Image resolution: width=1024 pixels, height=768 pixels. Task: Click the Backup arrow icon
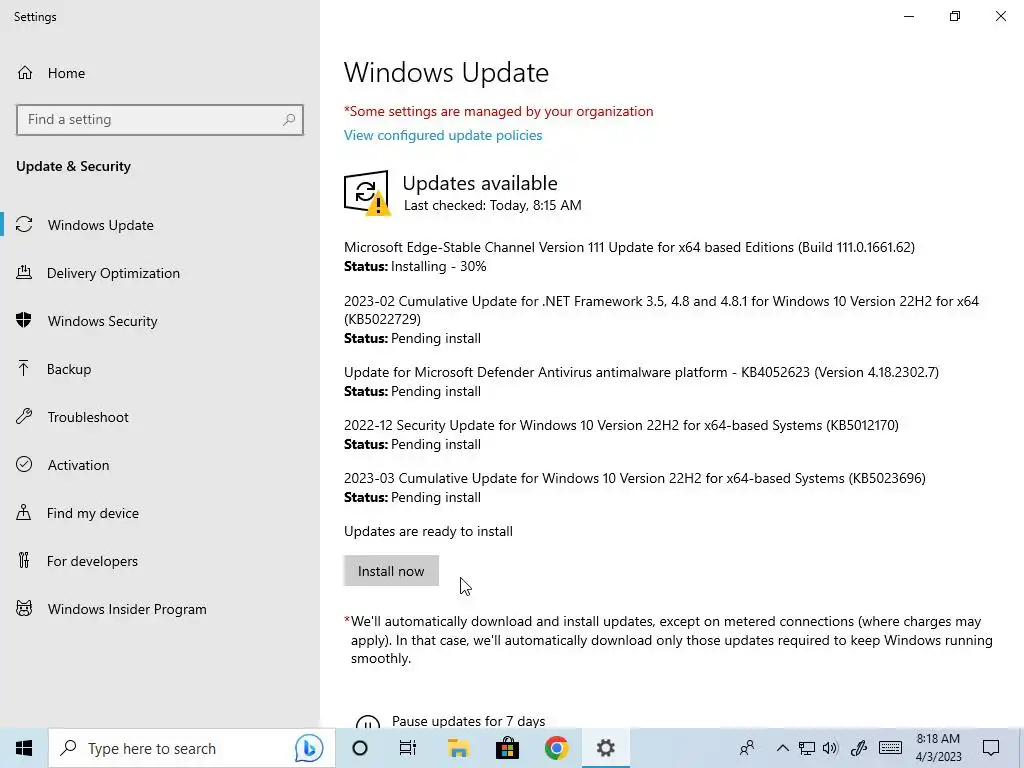pos(24,369)
